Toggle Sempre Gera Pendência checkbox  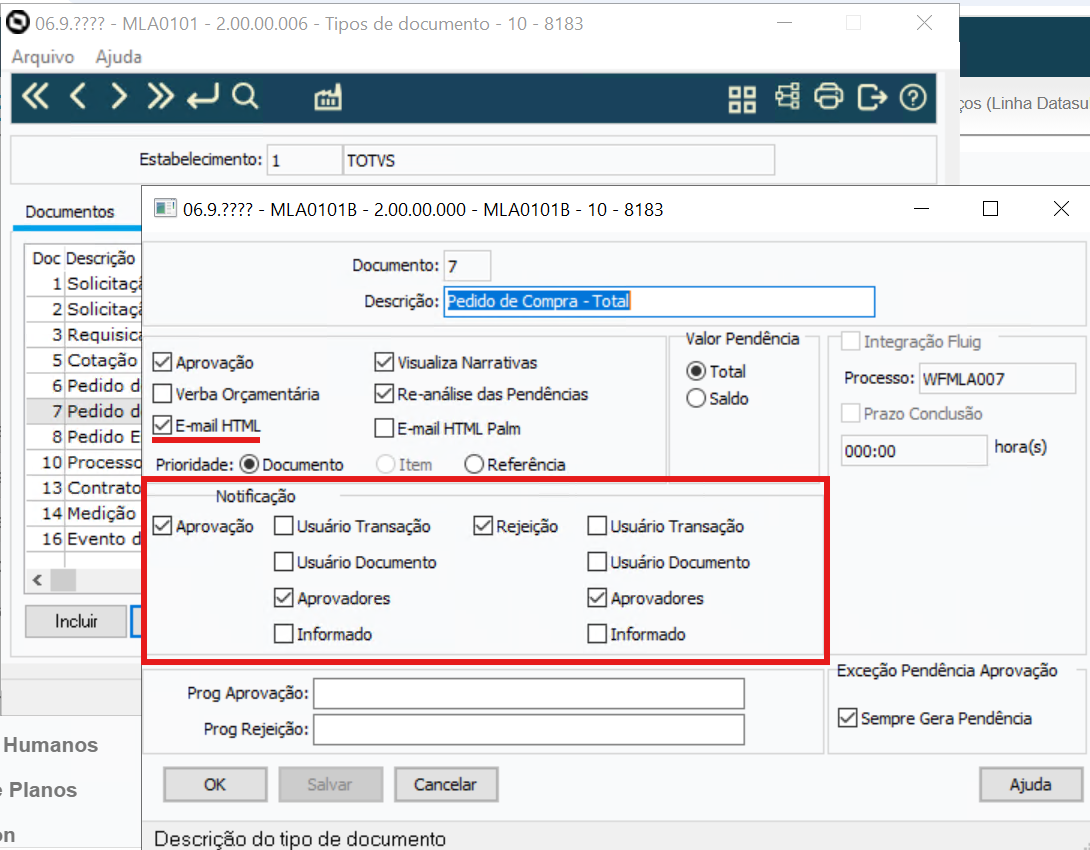pyautogui.click(x=847, y=718)
